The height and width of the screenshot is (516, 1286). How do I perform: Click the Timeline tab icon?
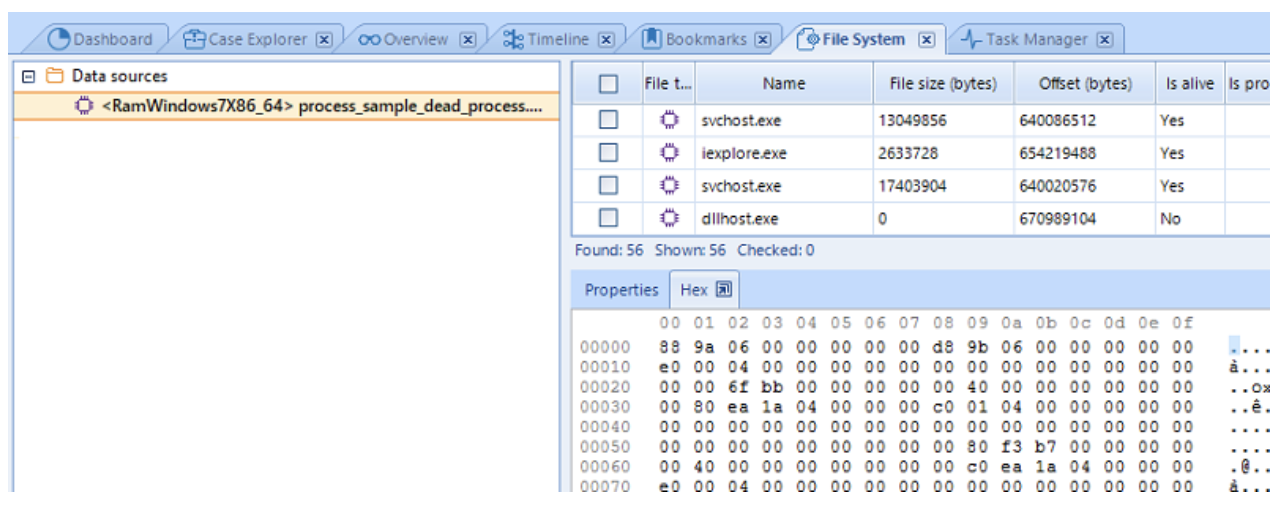coord(513,39)
